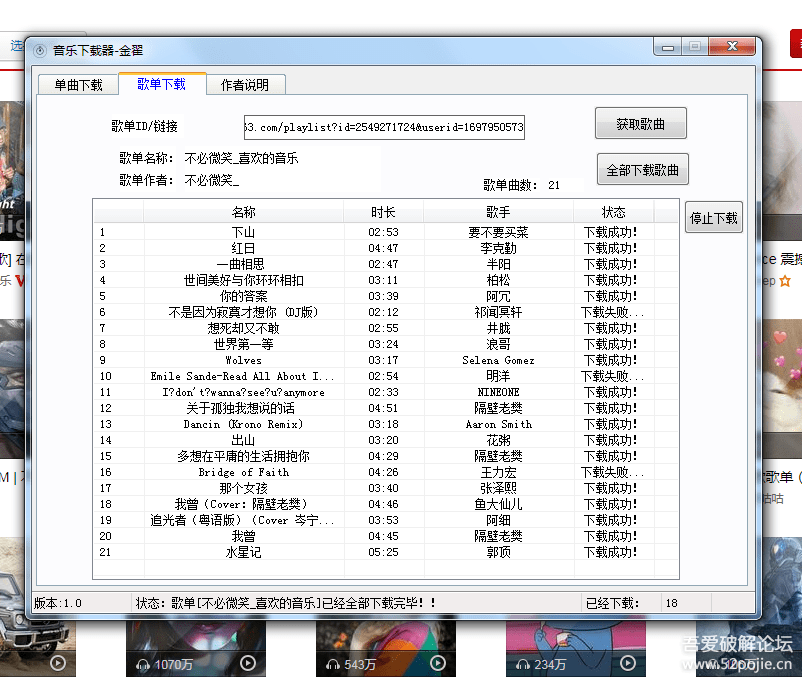802x681 pixels.
Task: Click the 已经下载 status bar label
Action: (612, 603)
